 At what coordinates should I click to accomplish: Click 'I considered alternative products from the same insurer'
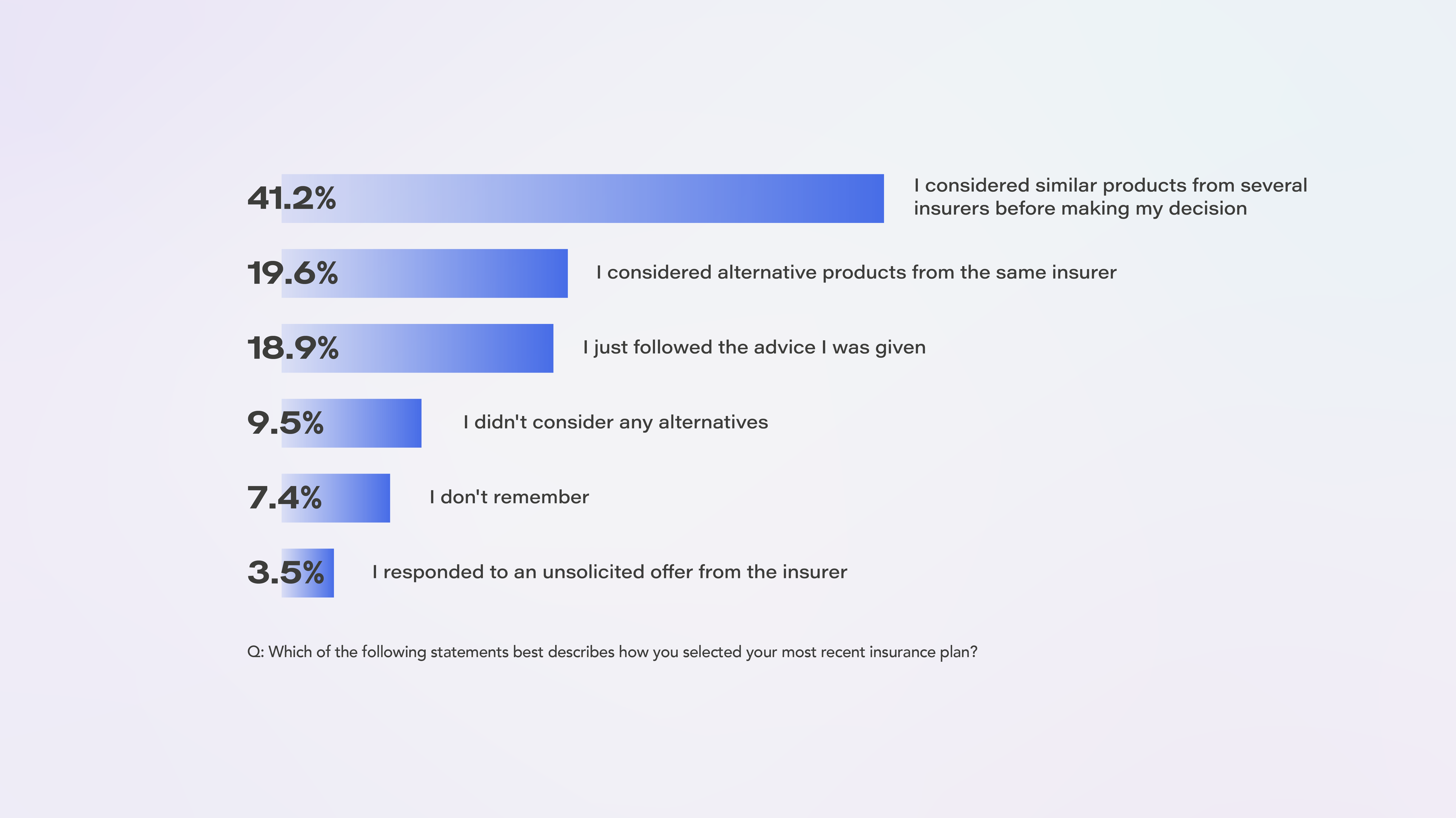(856, 273)
